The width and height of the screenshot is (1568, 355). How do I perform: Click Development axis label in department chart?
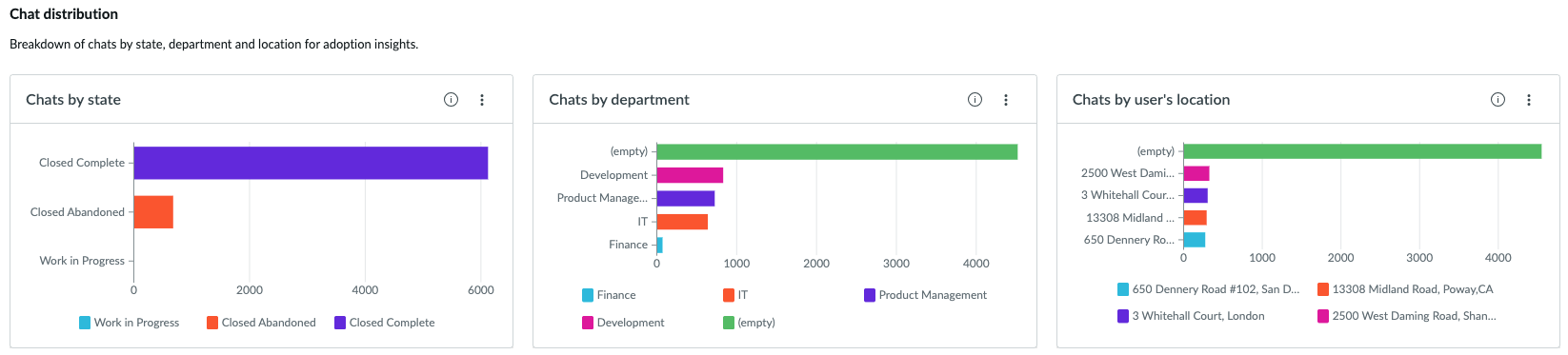(613, 175)
